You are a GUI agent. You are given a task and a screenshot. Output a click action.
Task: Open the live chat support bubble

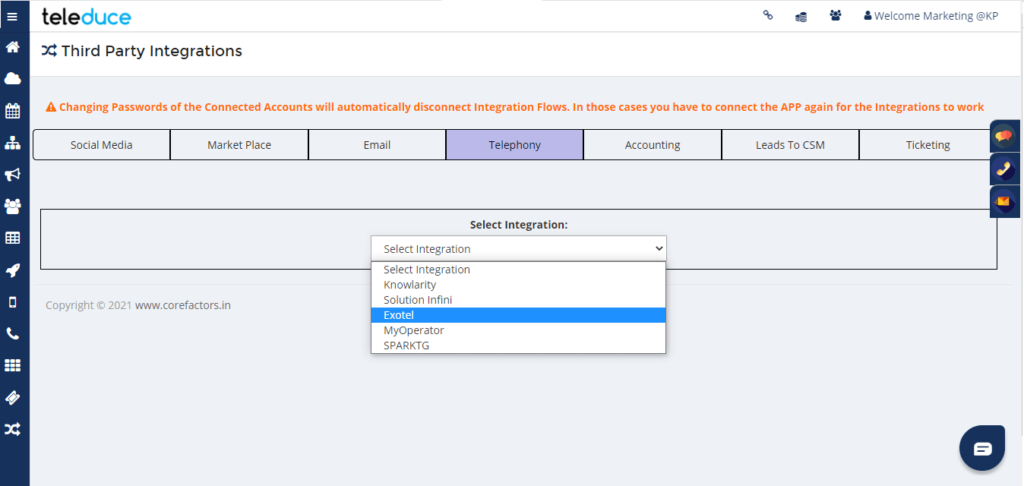click(982, 448)
